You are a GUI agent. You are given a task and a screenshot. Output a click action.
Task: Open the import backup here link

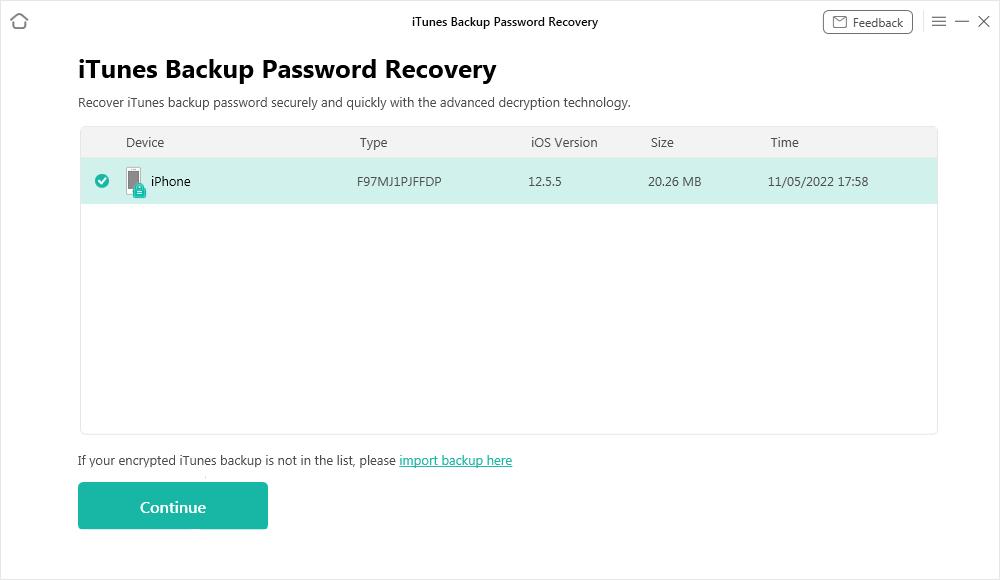click(x=455, y=461)
